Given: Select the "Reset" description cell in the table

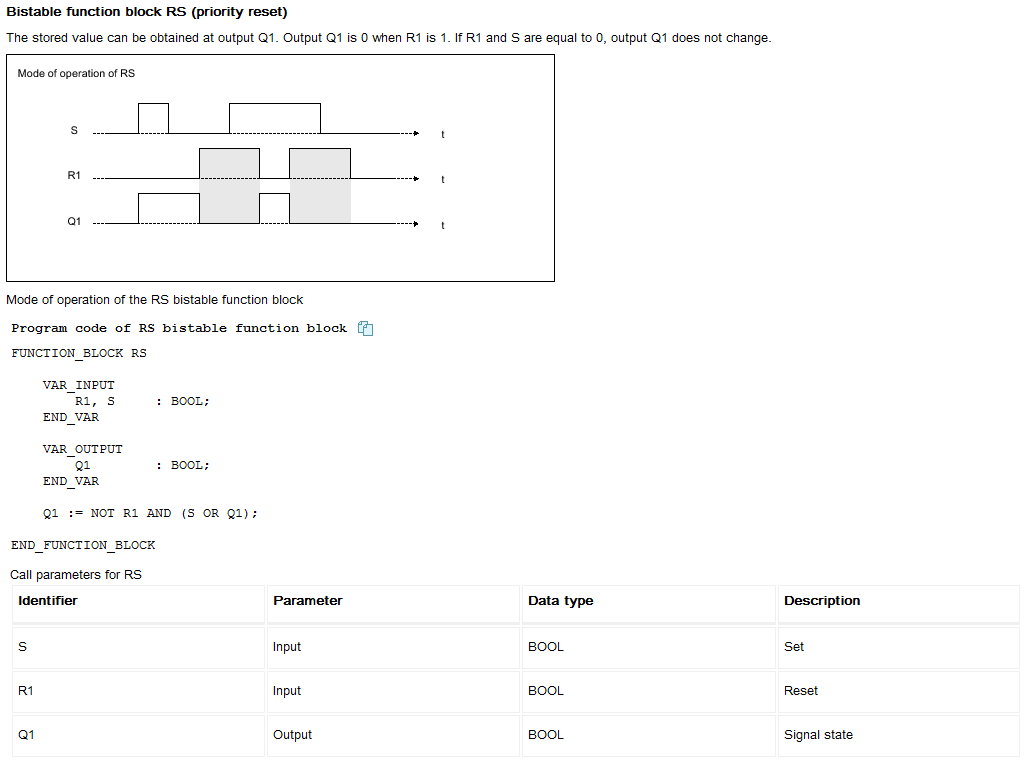Looking at the screenshot, I should (801, 691).
